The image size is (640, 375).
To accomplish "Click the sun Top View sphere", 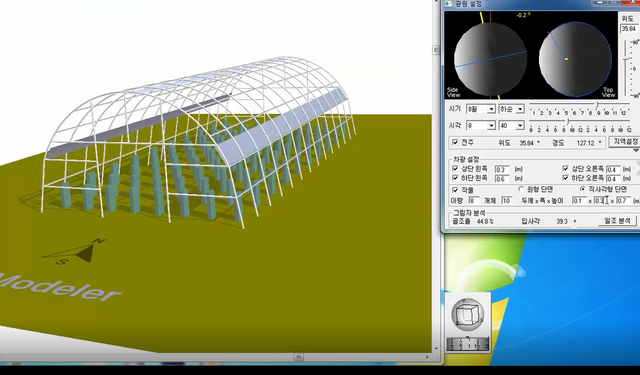I will pyautogui.click(x=575, y=59).
